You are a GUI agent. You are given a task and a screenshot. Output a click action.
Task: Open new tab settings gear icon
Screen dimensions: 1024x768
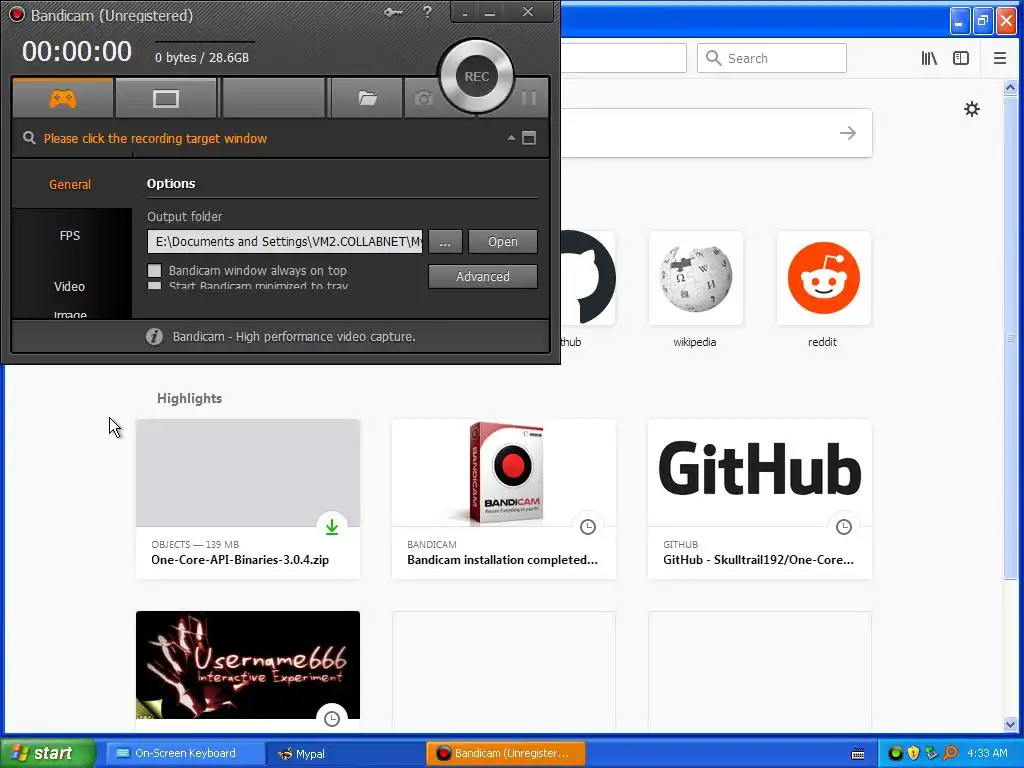tap(972, 109)
